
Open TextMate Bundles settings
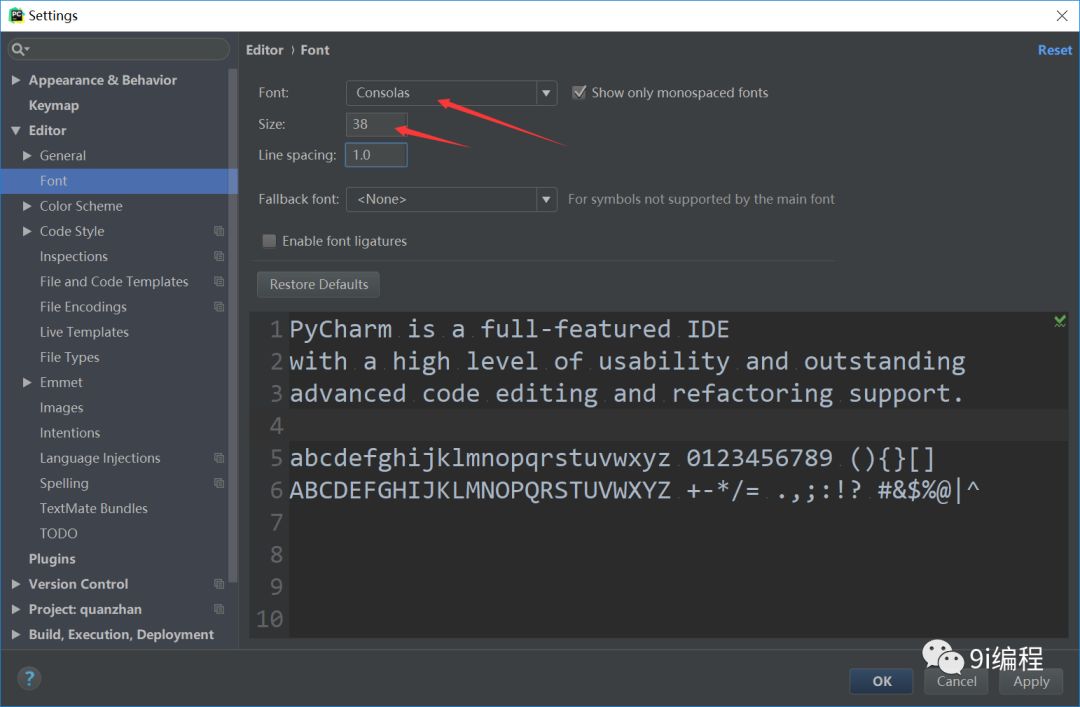point(94,509)
